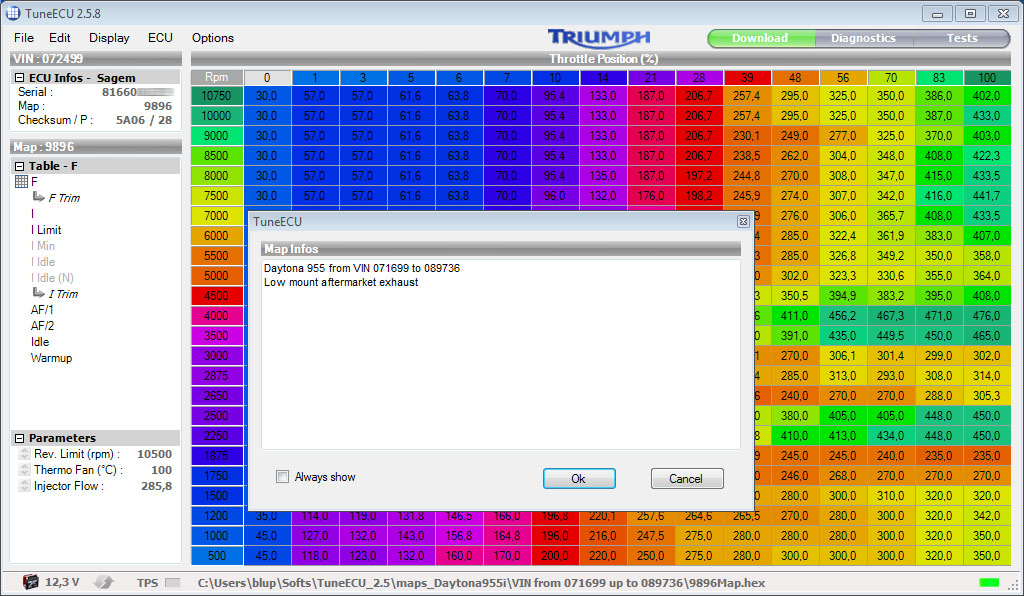Select the I table item
Viewport: 1024px width, 596px height.
pyautogui.click(x=32, y=213)
